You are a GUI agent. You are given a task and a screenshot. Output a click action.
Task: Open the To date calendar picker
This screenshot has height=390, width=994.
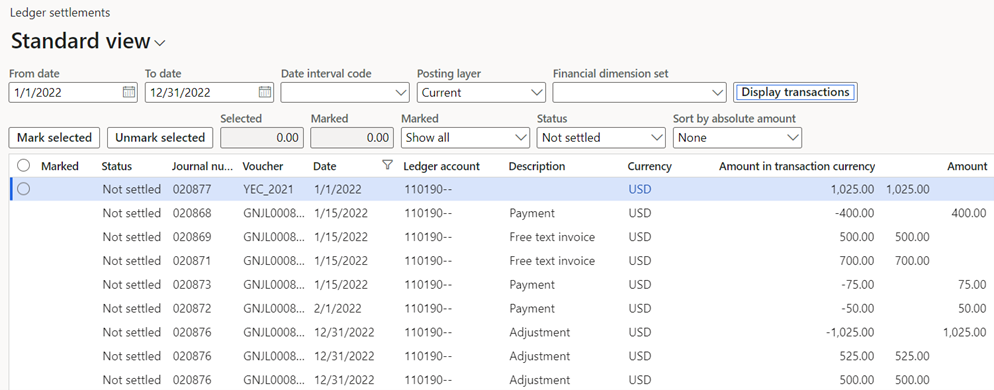(x=265, y=92)
